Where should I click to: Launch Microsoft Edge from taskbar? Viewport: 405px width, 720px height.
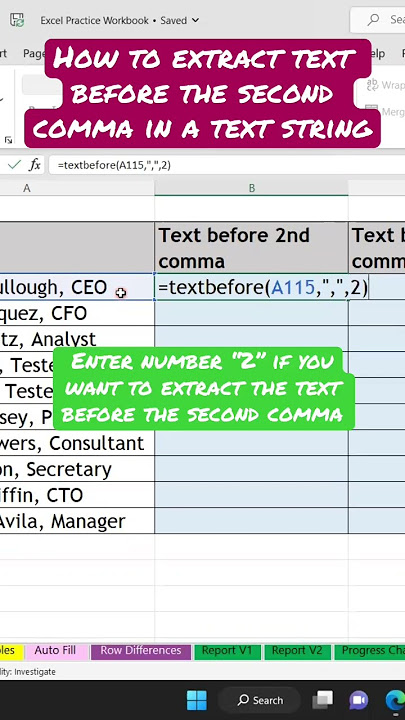pyautogui.click(x=395, y=700)
